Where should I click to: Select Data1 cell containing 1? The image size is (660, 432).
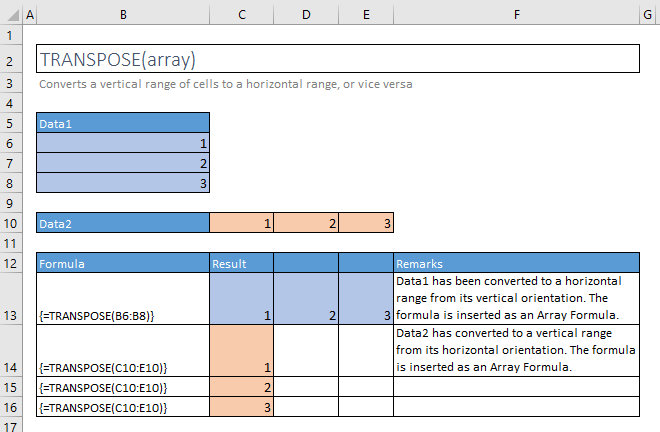click(x=123, y=143)
